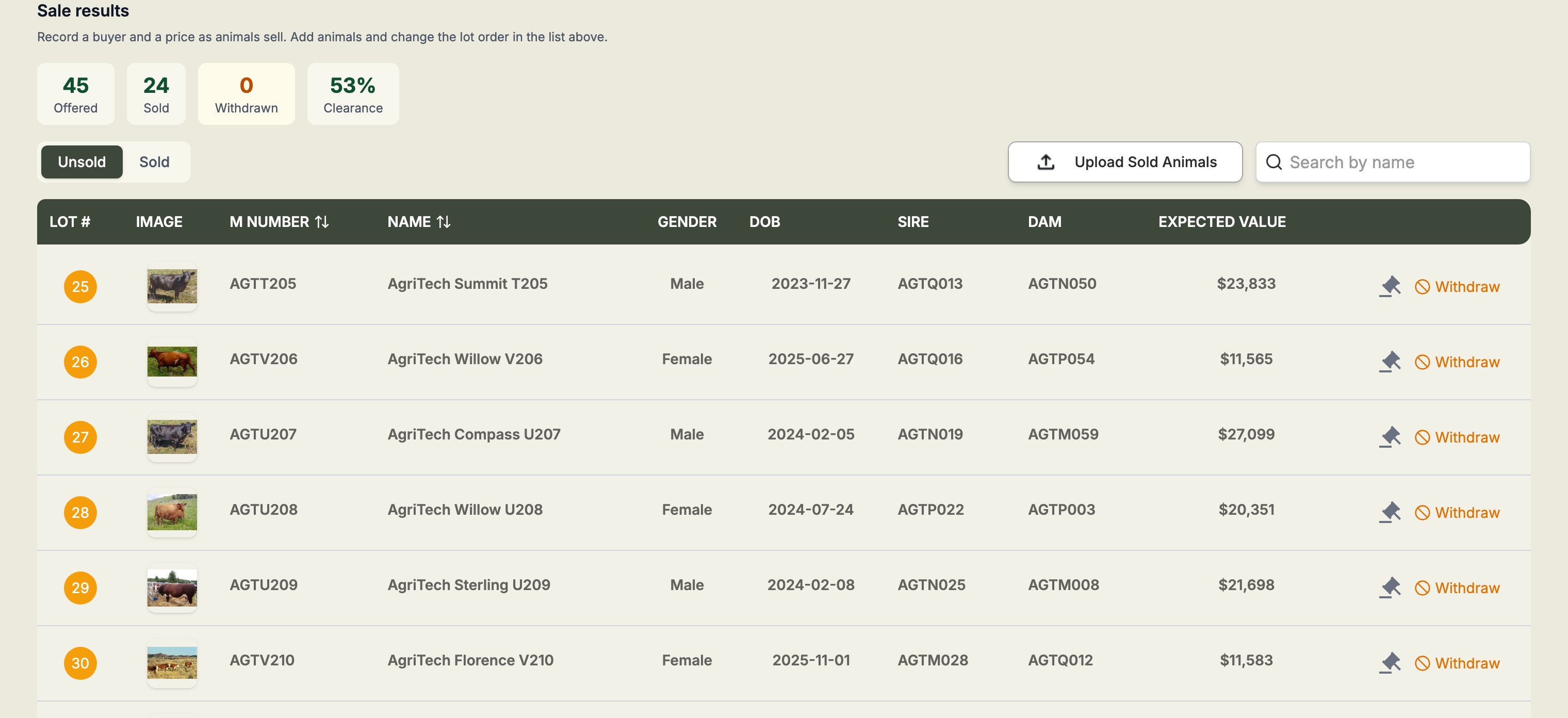Focus the Search by name field
This screenshot has height=718, width=1568.
point(1393,162)
